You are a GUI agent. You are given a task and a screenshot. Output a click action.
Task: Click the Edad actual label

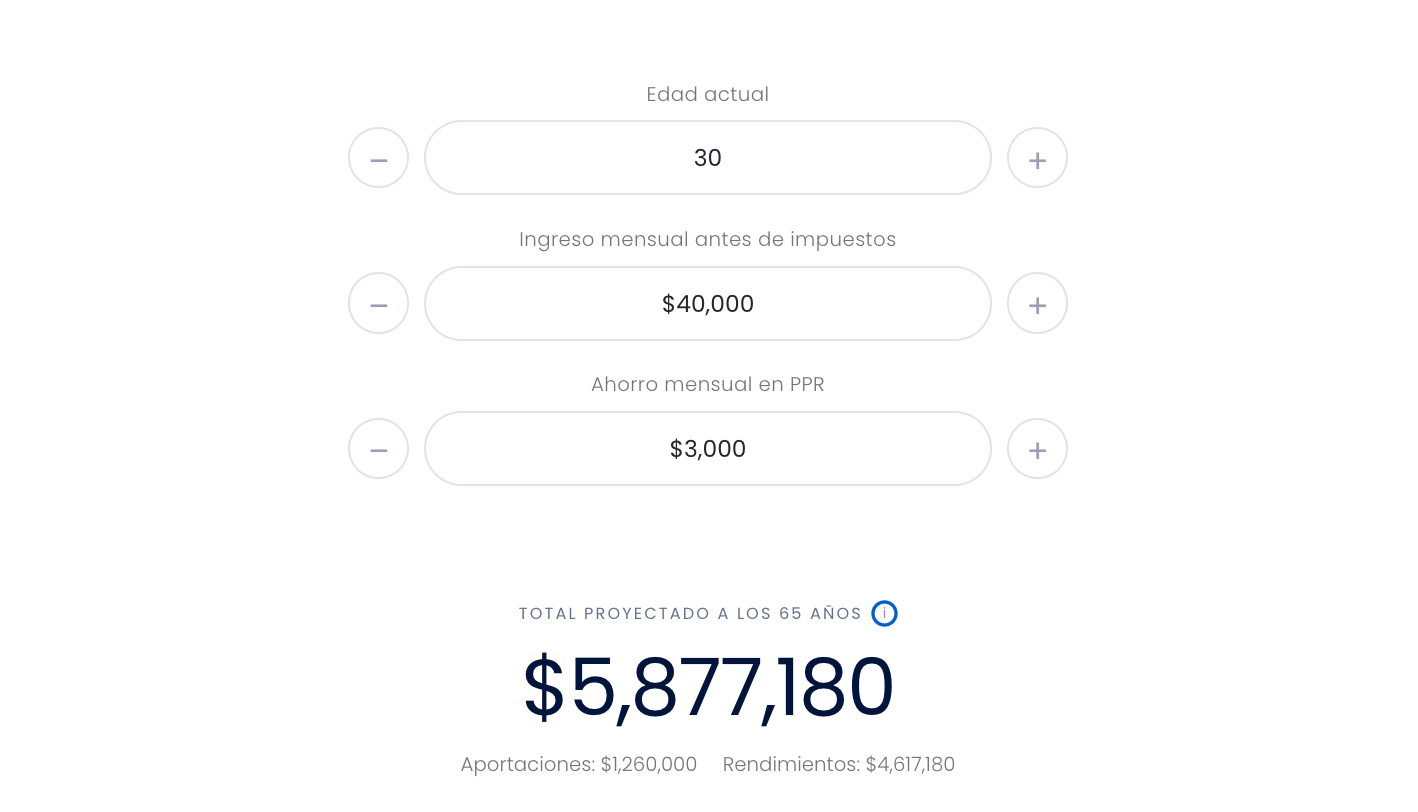[708, 94]
